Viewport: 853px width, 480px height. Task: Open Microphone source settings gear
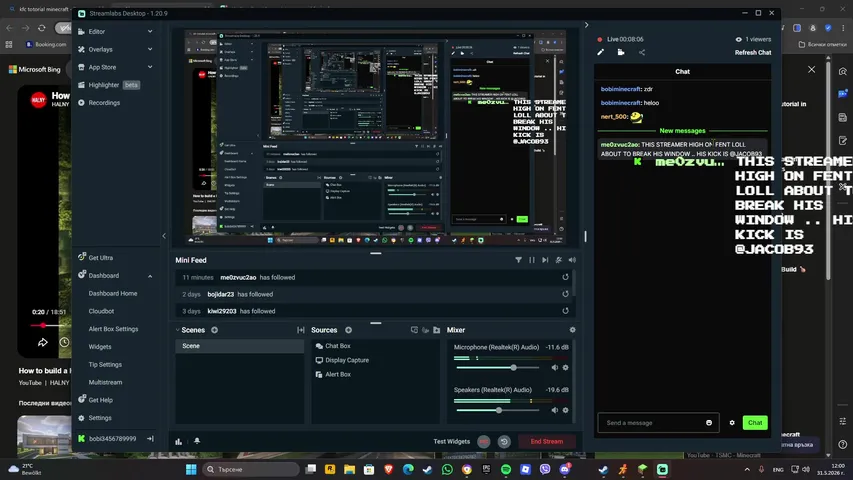[566, 367]
